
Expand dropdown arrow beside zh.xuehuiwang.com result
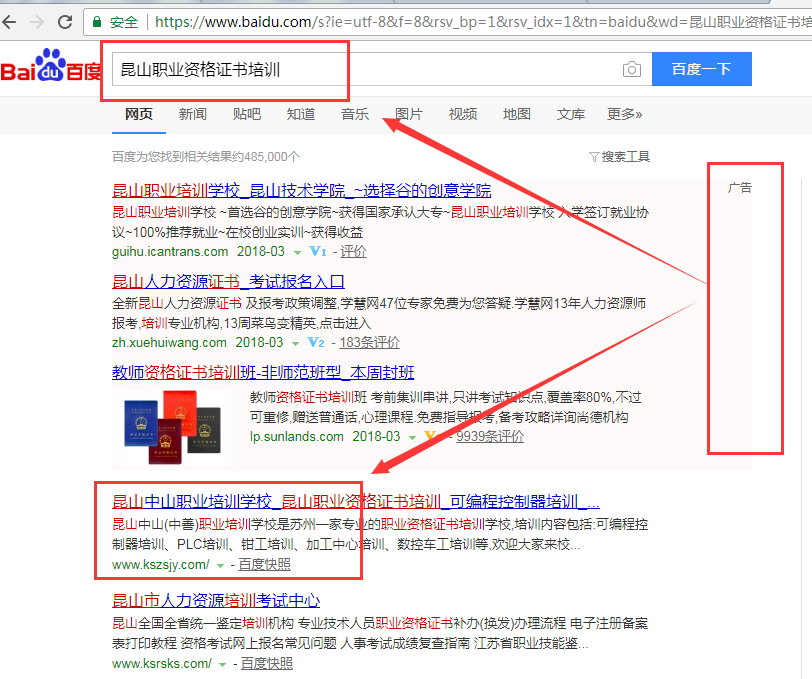pos(295,343)
